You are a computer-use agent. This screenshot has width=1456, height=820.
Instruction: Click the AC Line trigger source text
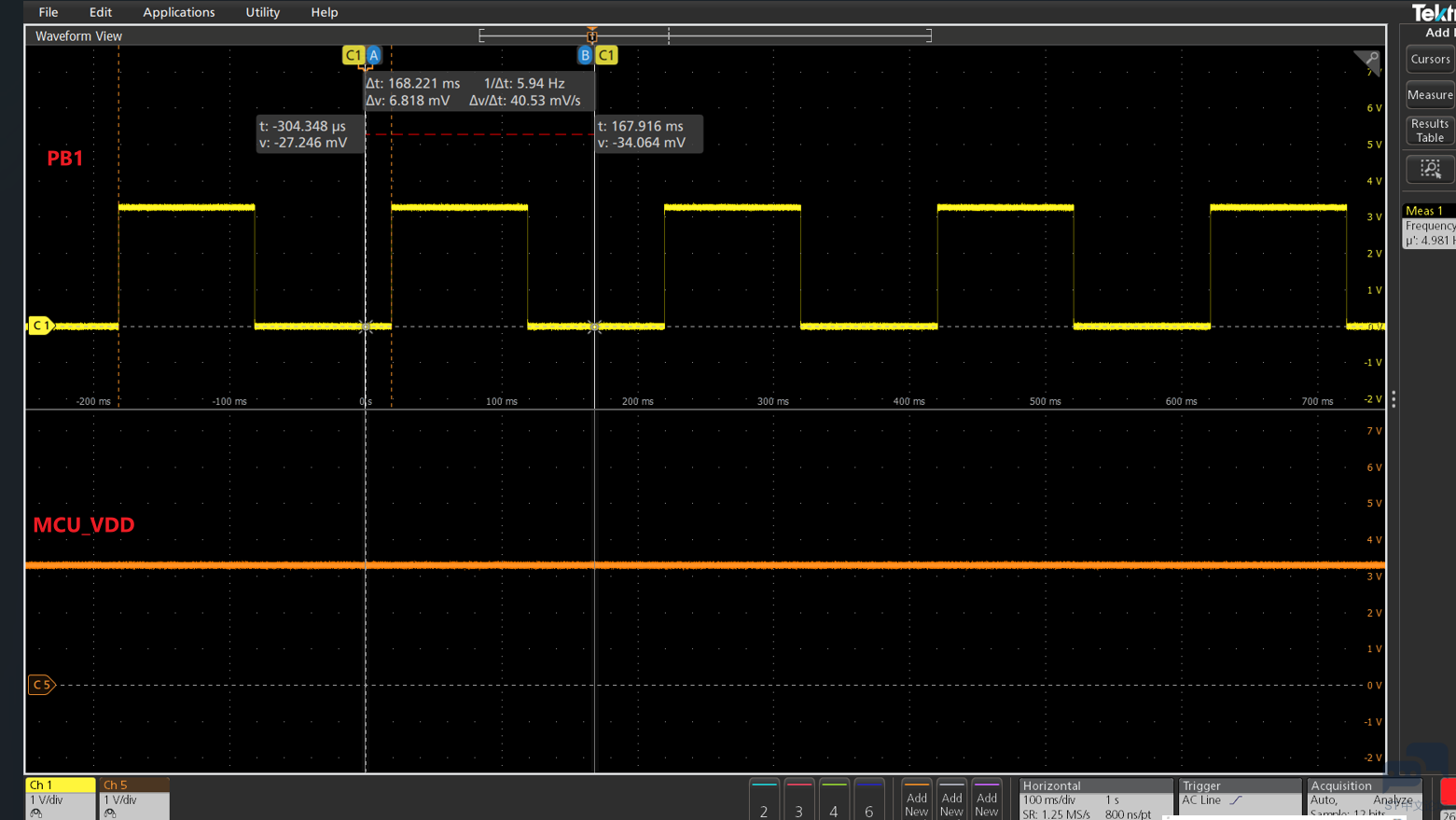[1201, 800]
